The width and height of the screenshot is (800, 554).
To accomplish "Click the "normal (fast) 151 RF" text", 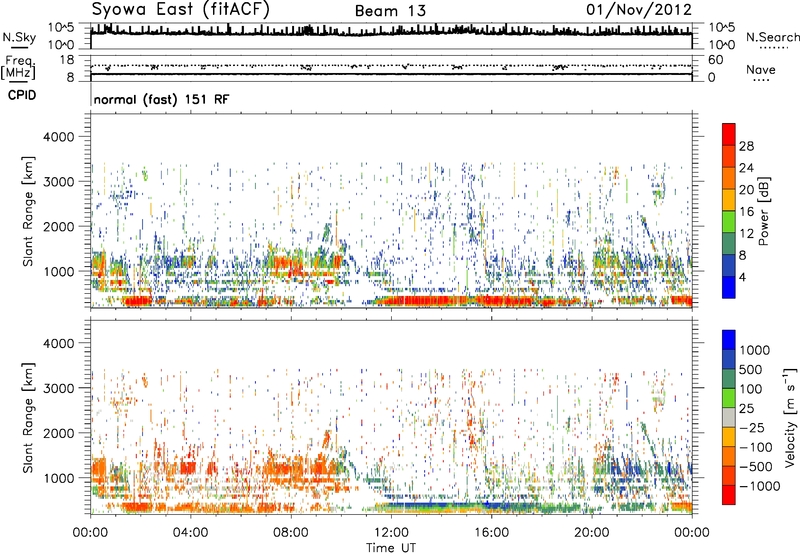I will (161, 99).
